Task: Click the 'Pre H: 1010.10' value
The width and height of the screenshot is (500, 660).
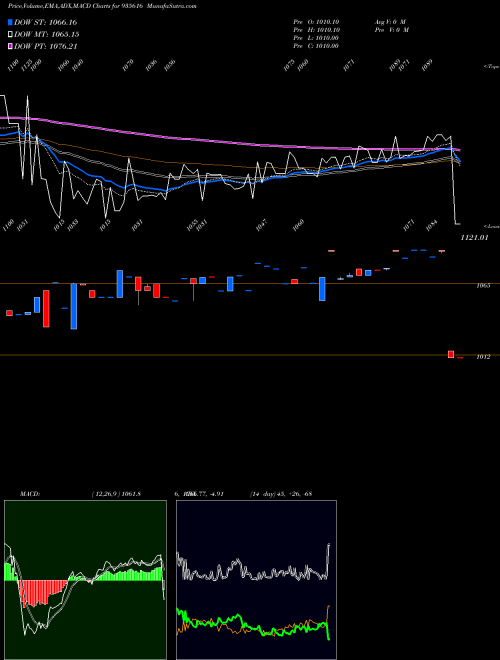Action: pos(316,30)
